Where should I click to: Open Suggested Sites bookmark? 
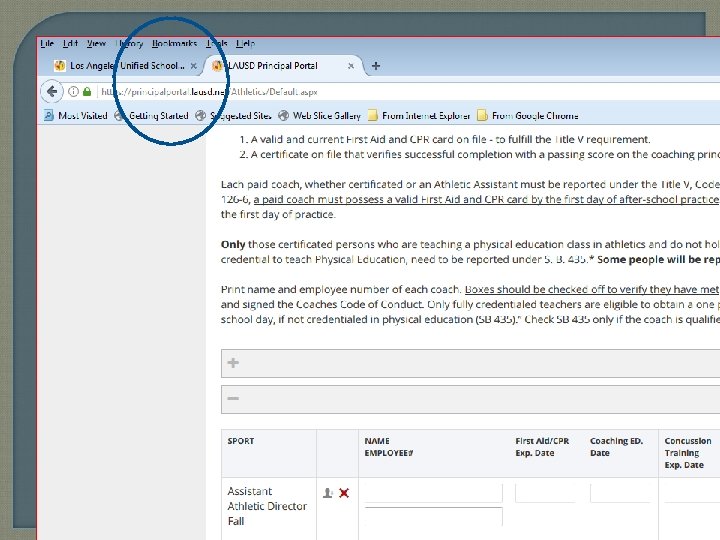pos(233,115)
